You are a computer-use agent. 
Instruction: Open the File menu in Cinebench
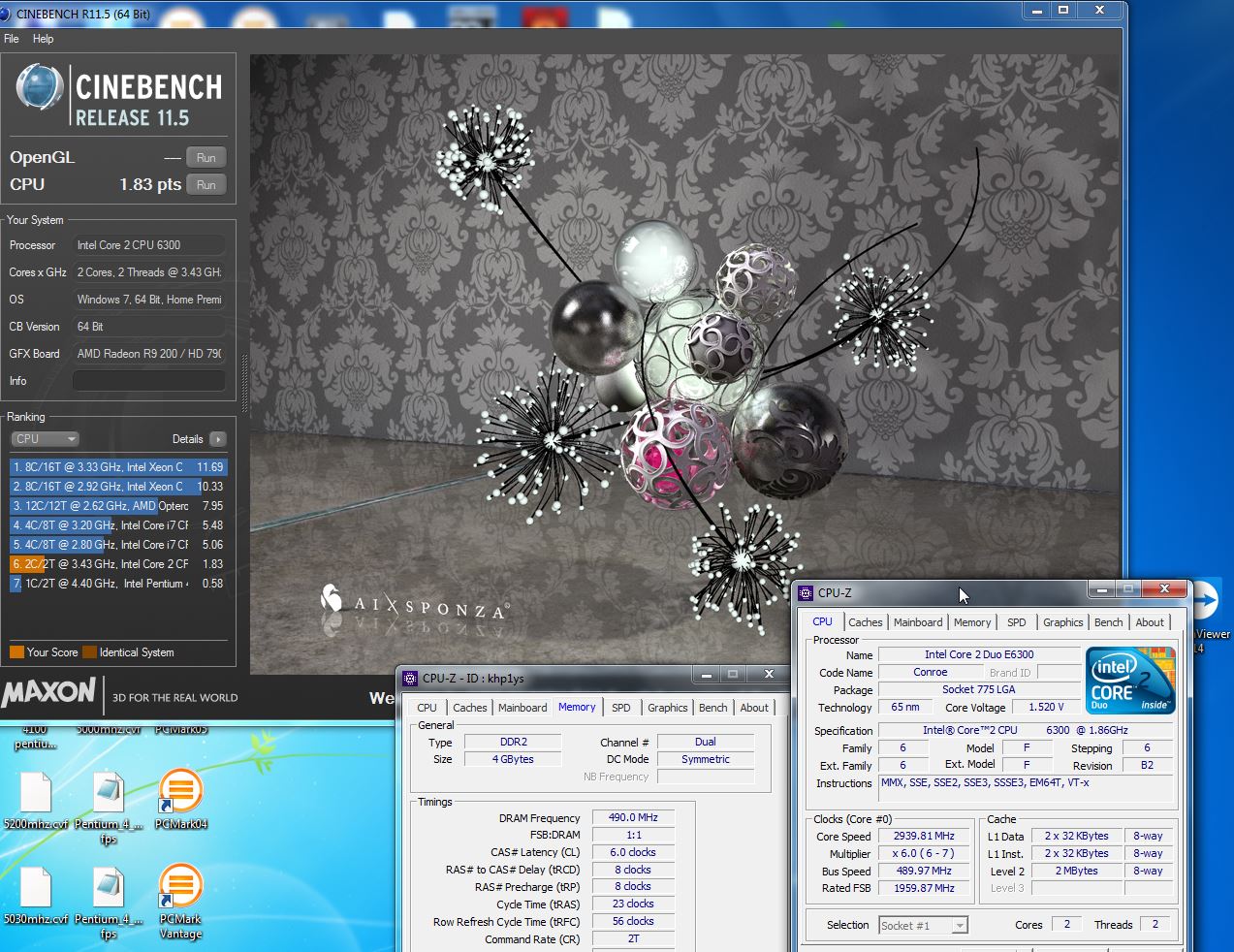pos(12,39)
